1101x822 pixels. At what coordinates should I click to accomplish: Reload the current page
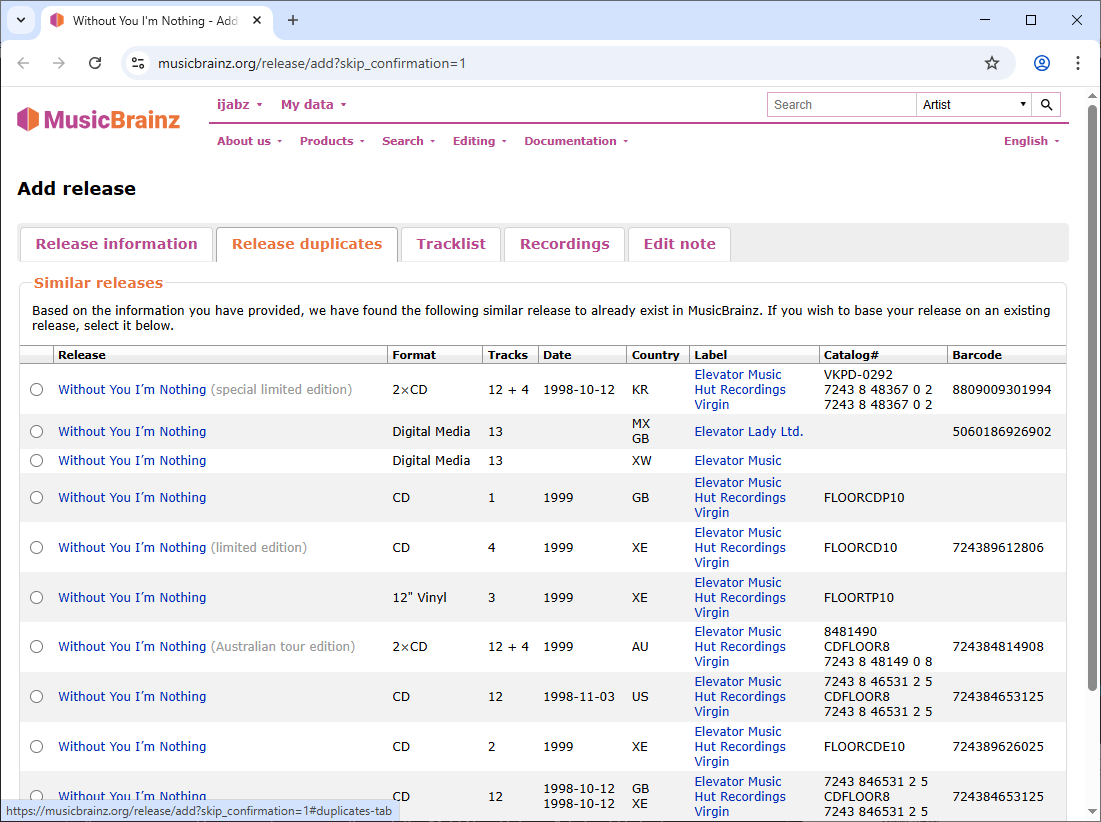(95, 63)
